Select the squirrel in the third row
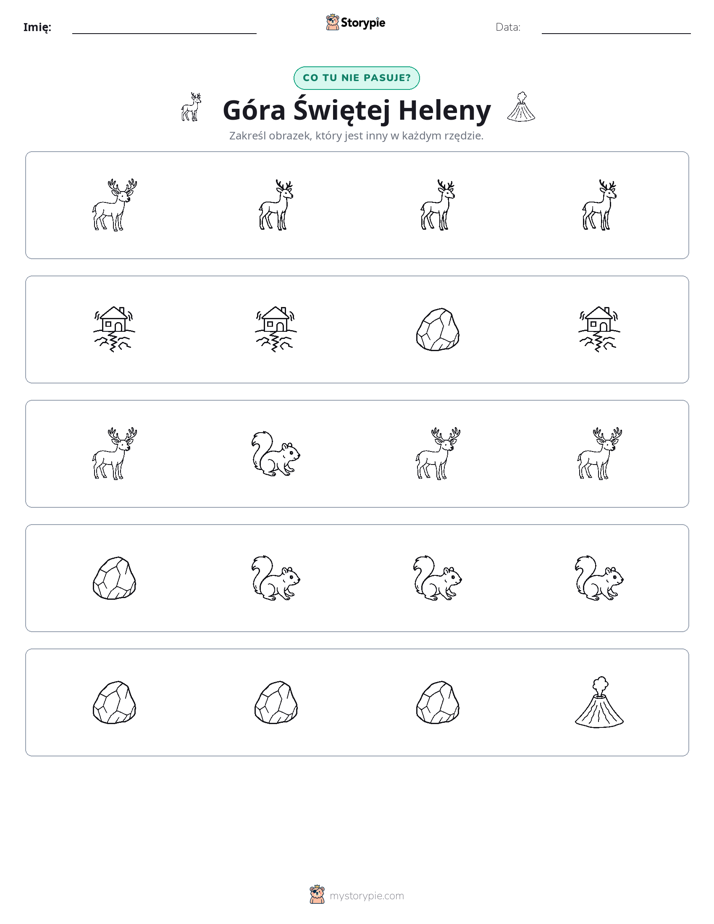This screenshot has height=924, width=714. click(x=276, y=454)
